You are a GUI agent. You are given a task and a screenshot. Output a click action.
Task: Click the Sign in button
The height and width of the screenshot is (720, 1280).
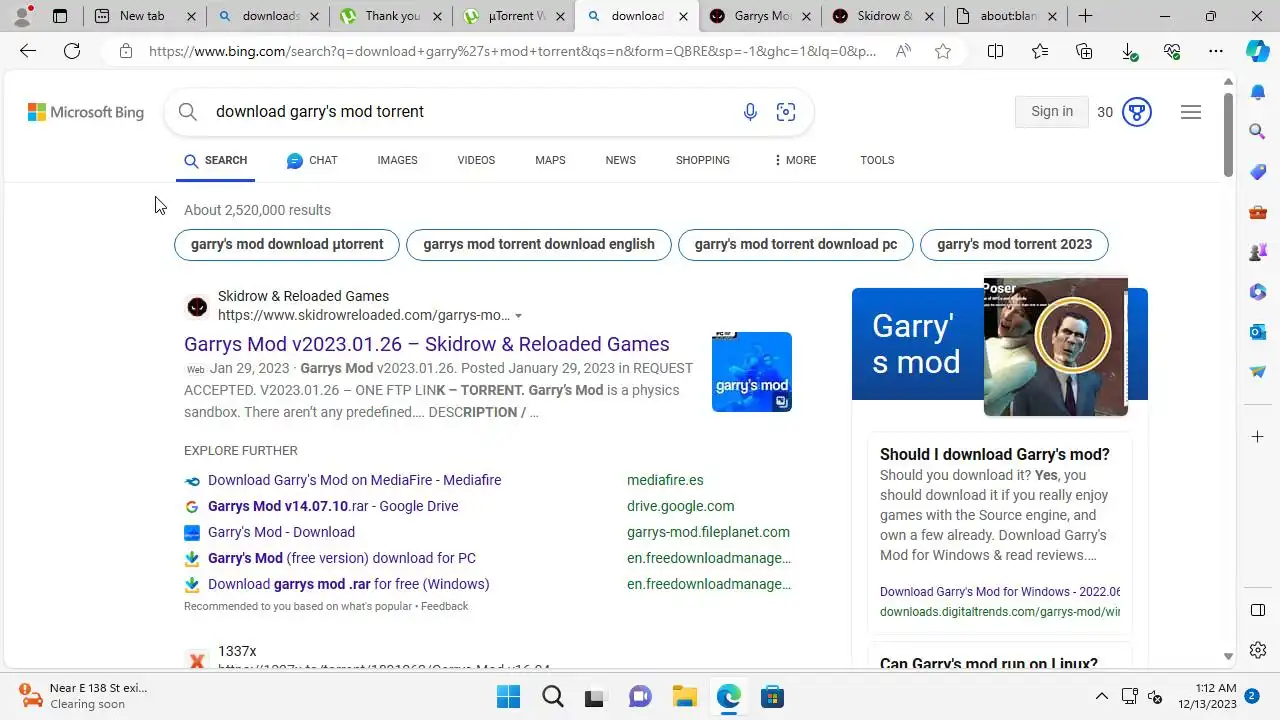point(1052,112)
